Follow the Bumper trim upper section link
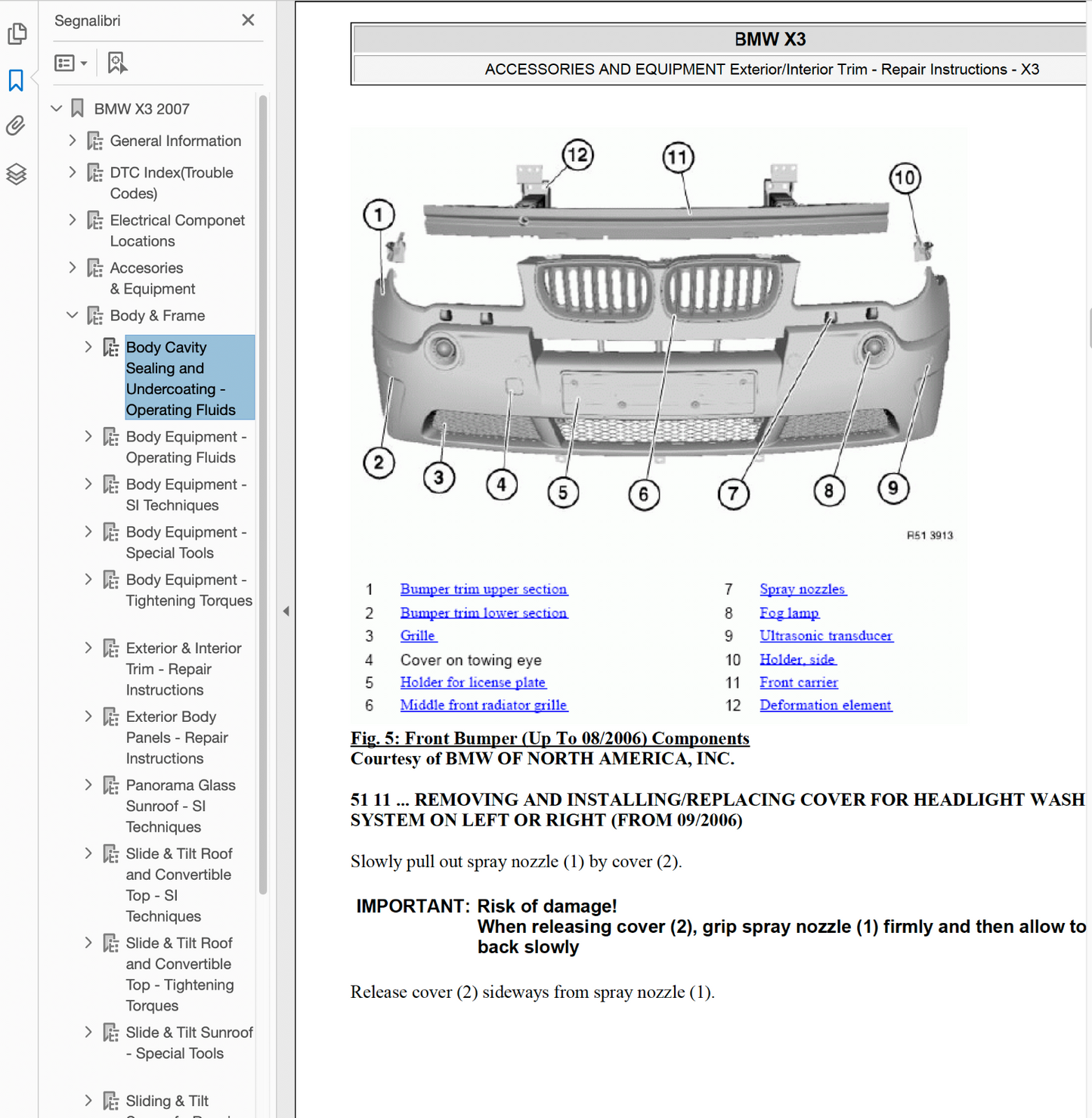This screenshot has height=1118, width=1092. [483, 589]
